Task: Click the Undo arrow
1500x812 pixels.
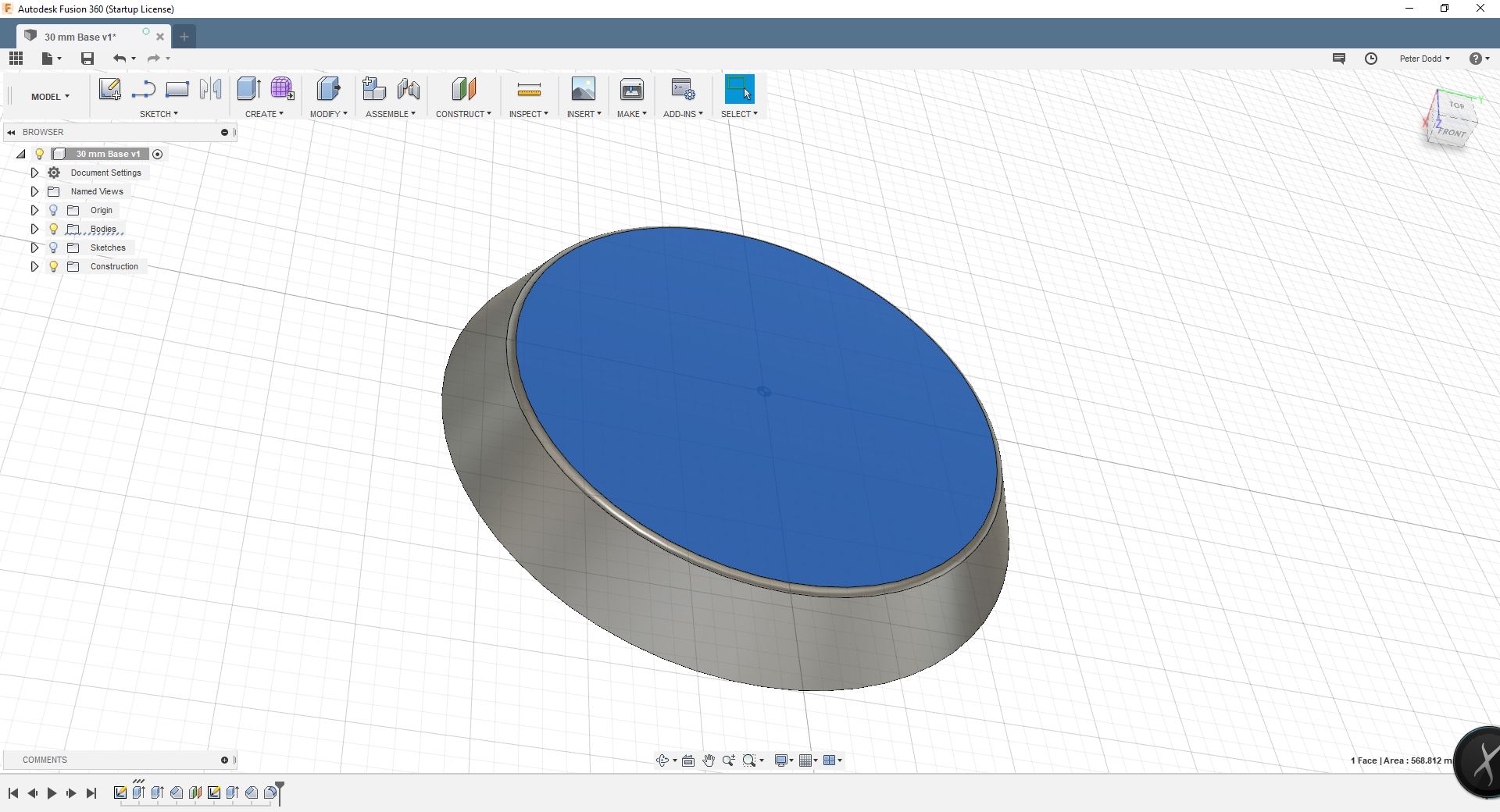Action: (120, 59)
